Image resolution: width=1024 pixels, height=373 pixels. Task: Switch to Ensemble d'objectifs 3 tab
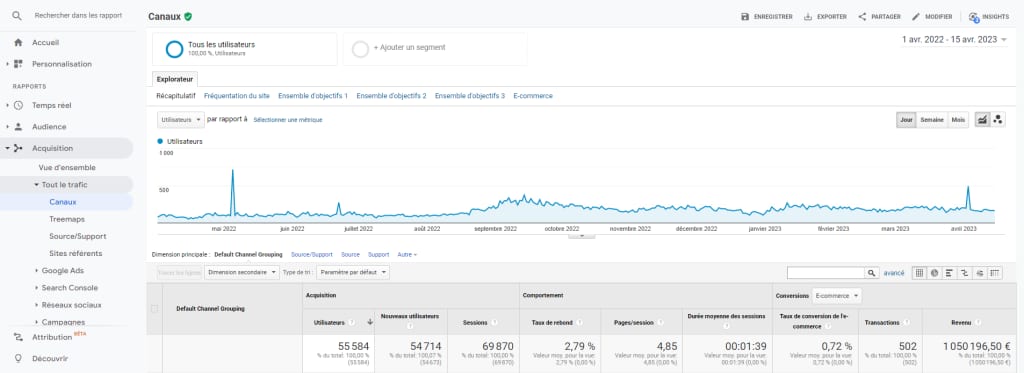point(470,96)
